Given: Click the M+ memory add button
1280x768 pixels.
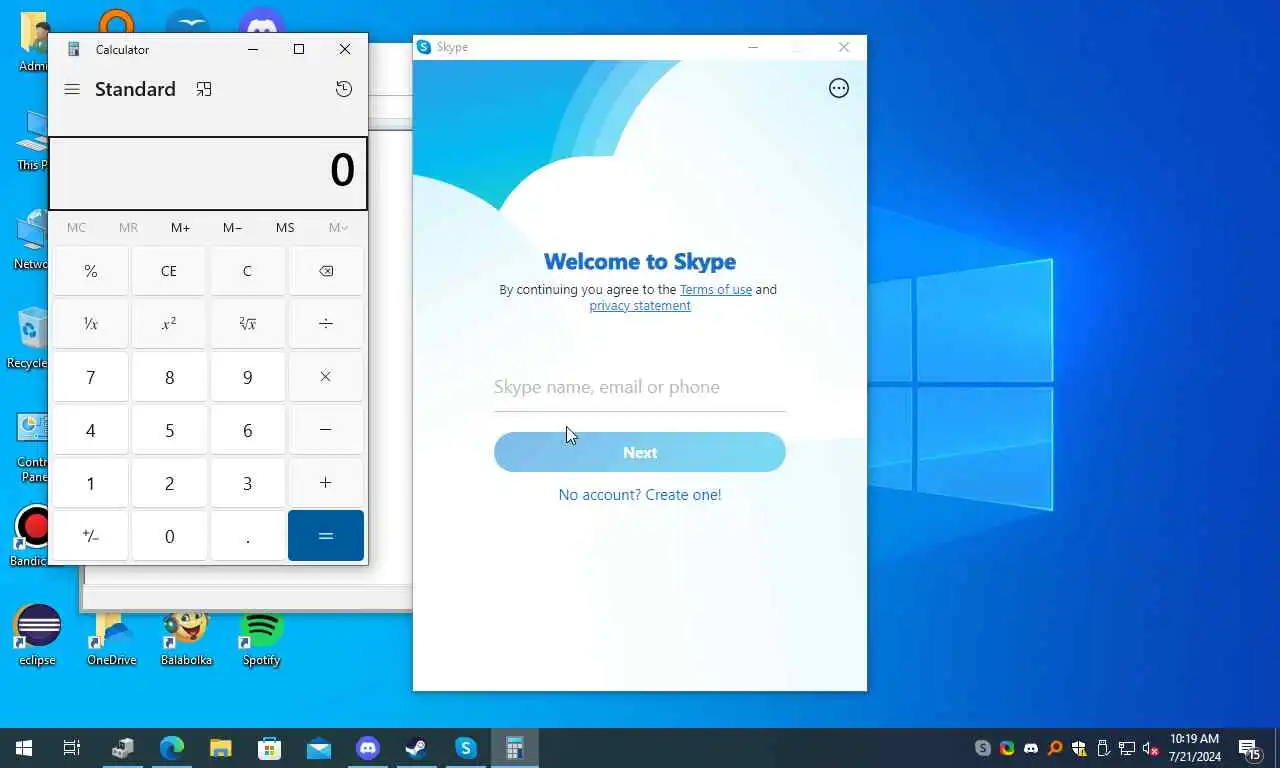Looking at the screenshot, I should coord(180,228).
